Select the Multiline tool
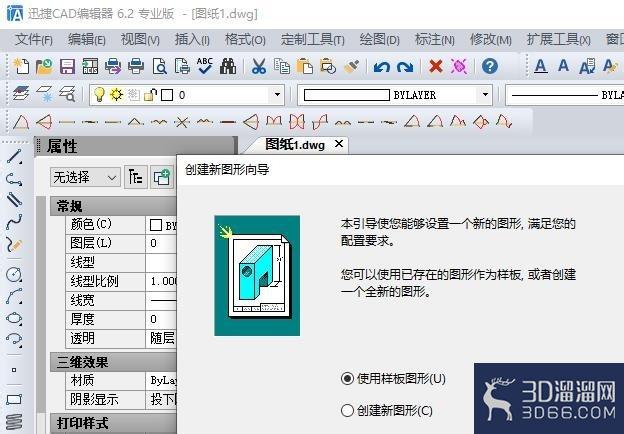The width and height of the screenshot is (624, 434). pos(14,200)
